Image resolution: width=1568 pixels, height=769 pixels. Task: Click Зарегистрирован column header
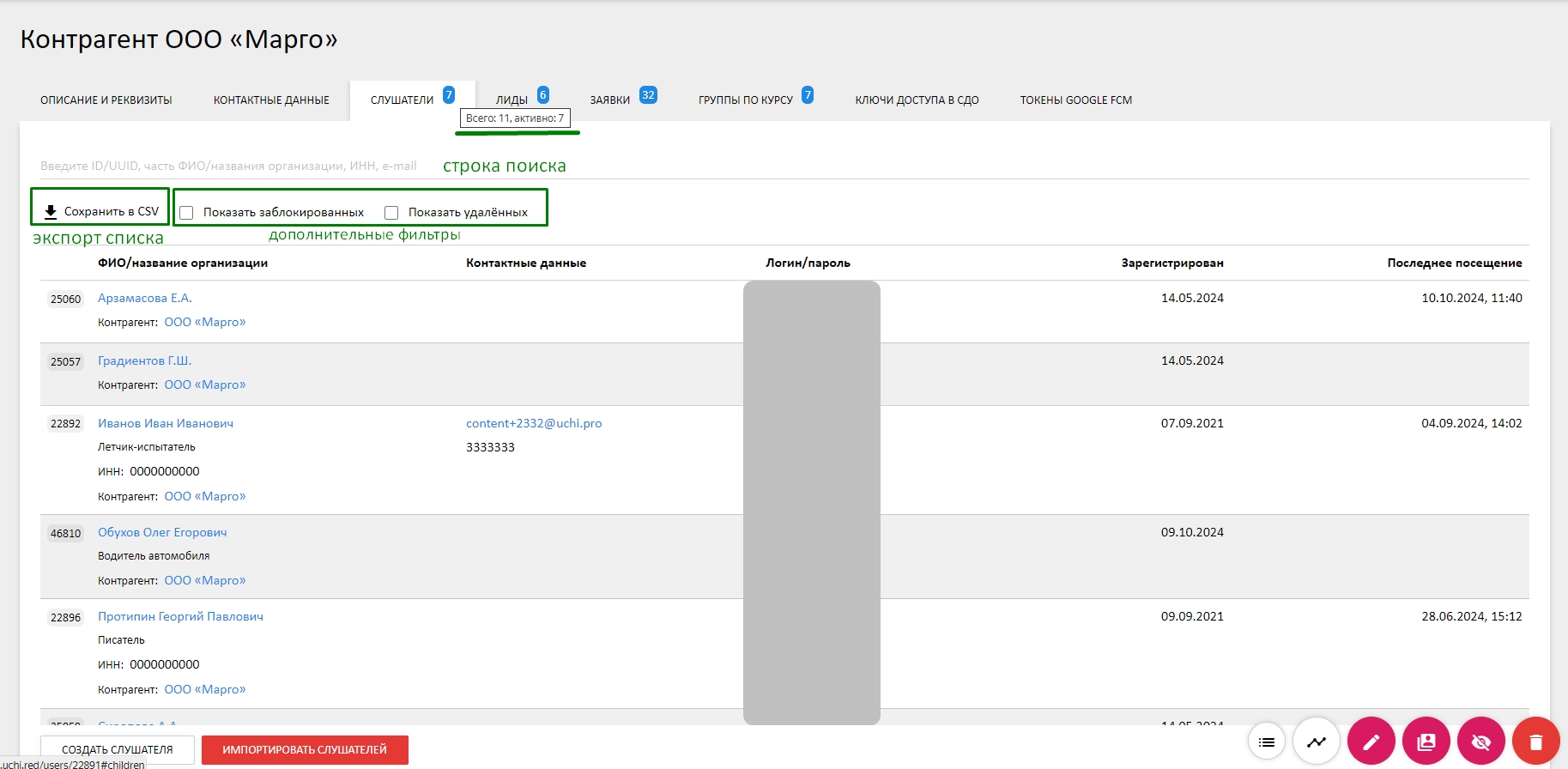coord(1172,263)
